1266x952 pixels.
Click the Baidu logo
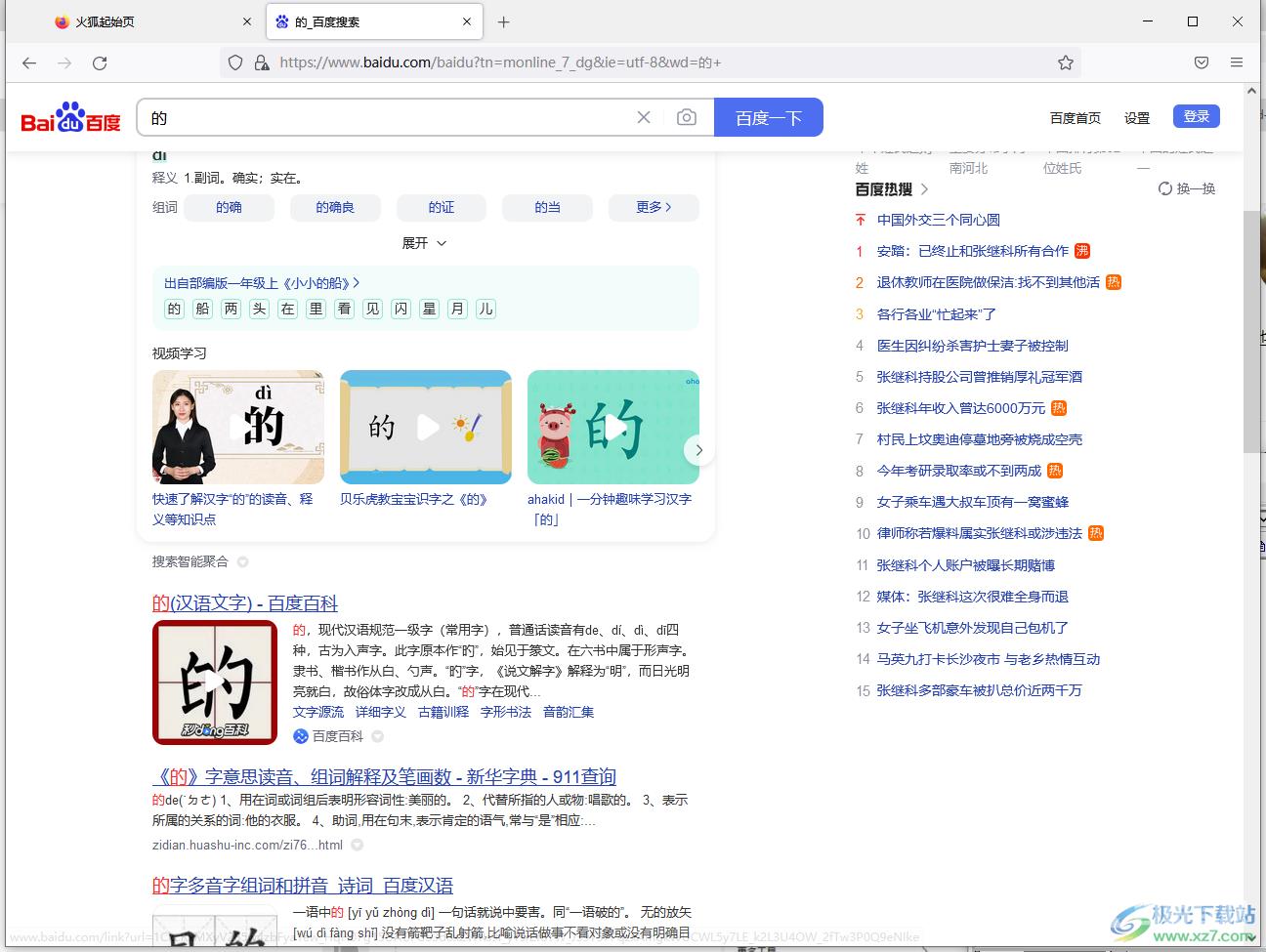click(x=70, y=118)
